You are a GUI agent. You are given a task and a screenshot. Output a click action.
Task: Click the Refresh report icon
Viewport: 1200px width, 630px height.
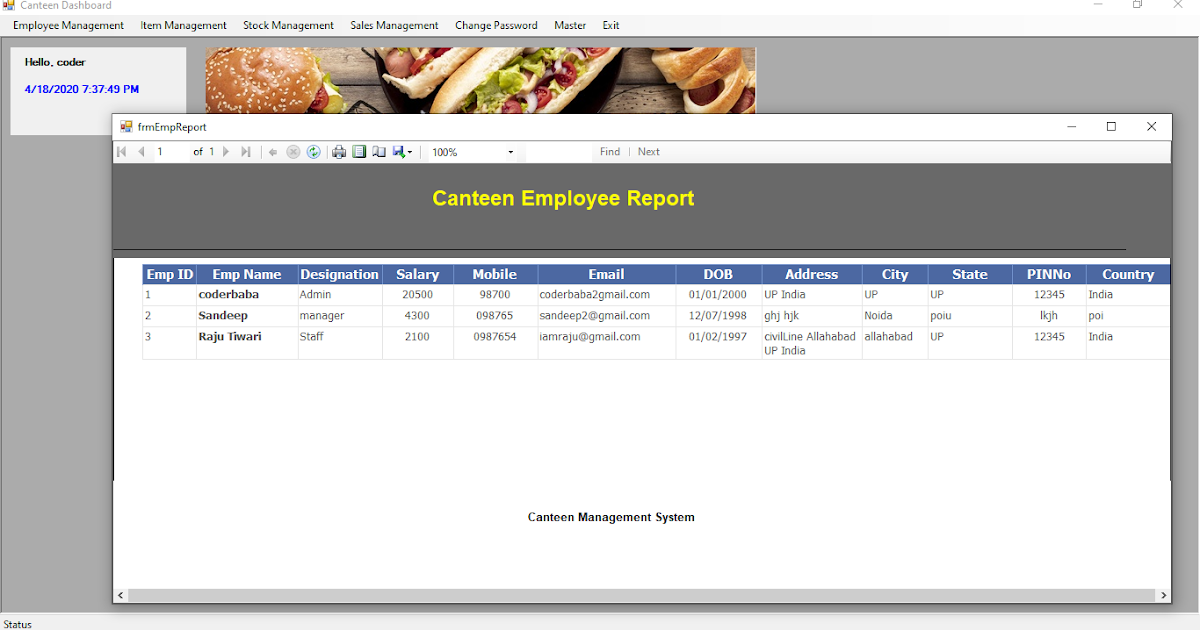pos(314,151)
